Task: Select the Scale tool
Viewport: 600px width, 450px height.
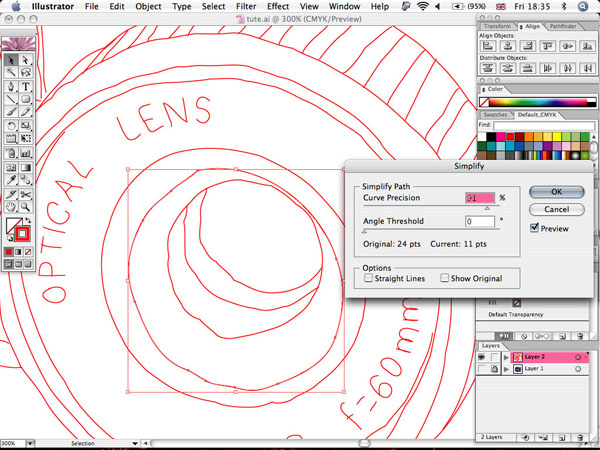Action: click(x=25, y=126)
